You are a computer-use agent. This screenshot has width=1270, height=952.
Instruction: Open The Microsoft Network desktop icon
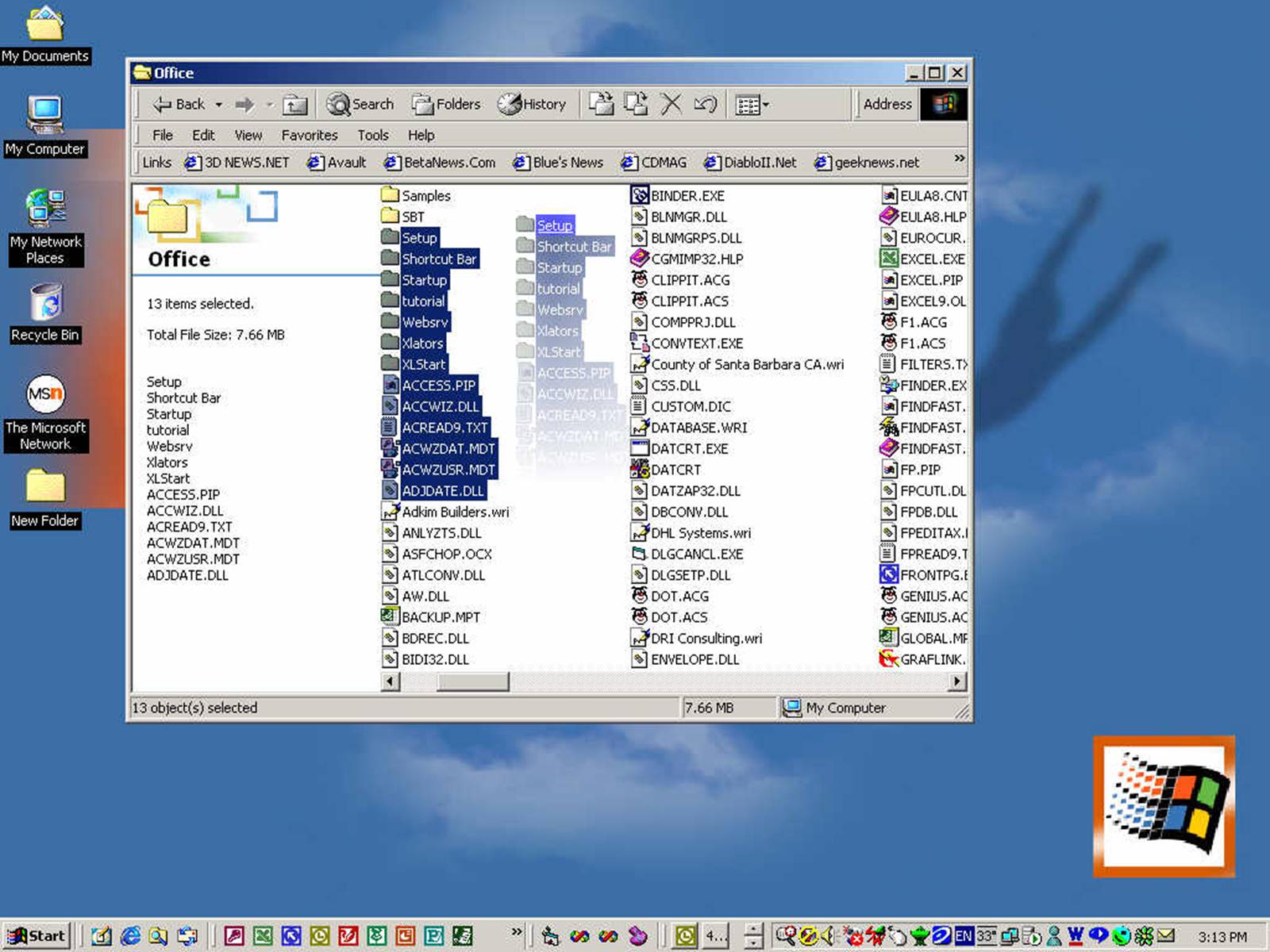[45, 413]
